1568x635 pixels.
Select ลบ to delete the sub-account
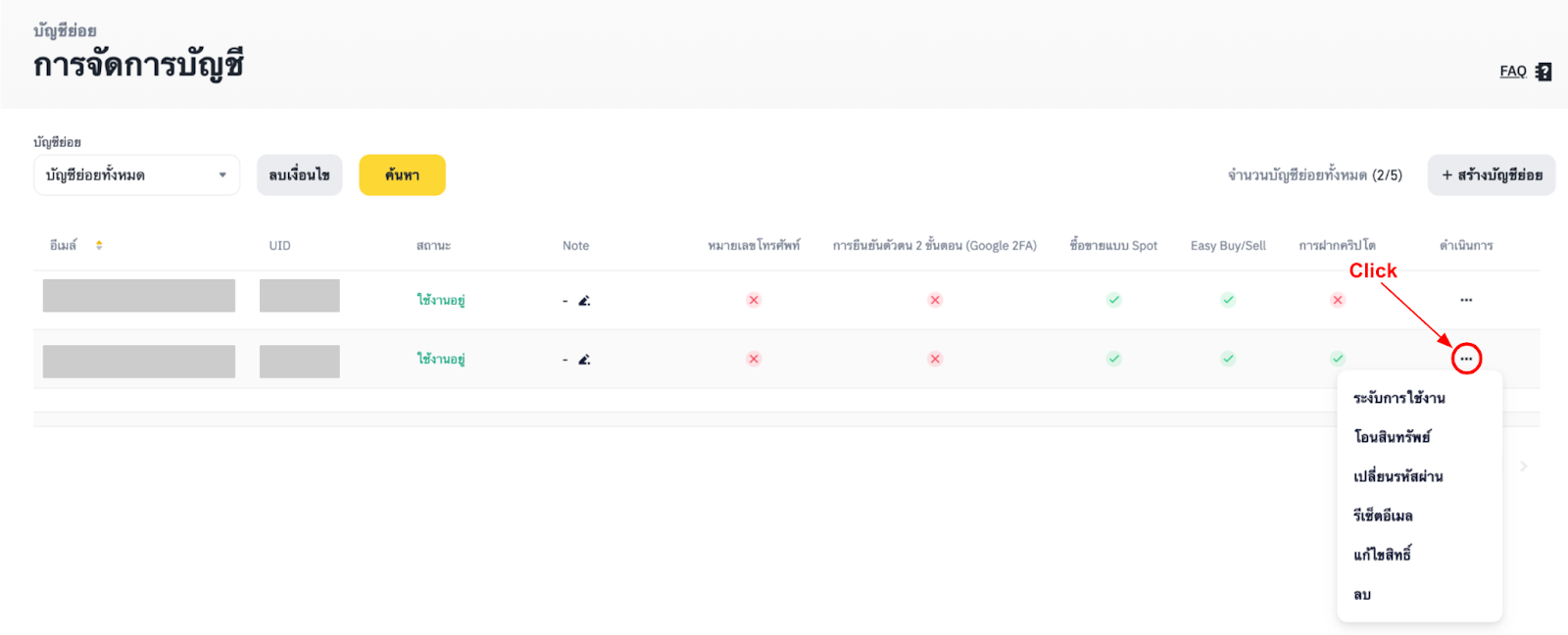click(x=1362, y=595)
